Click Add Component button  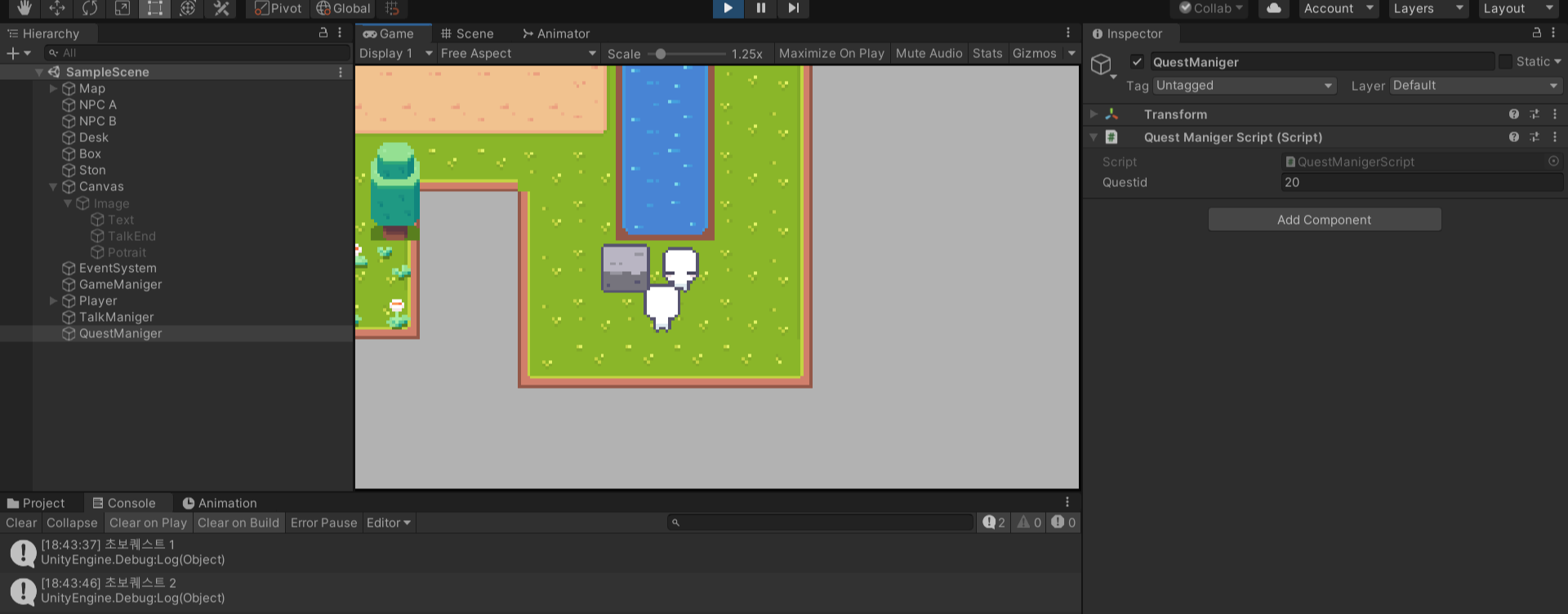pyautogui.click(x=1325, y=220)
